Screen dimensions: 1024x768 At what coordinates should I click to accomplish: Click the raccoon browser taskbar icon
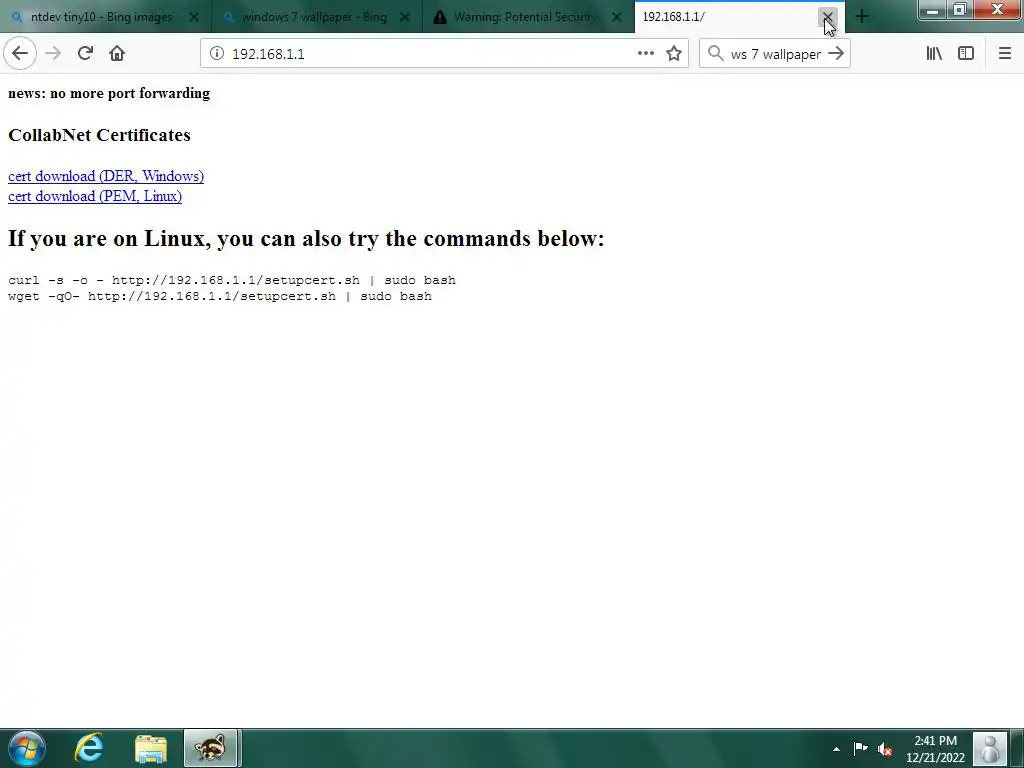coord(210,748)
